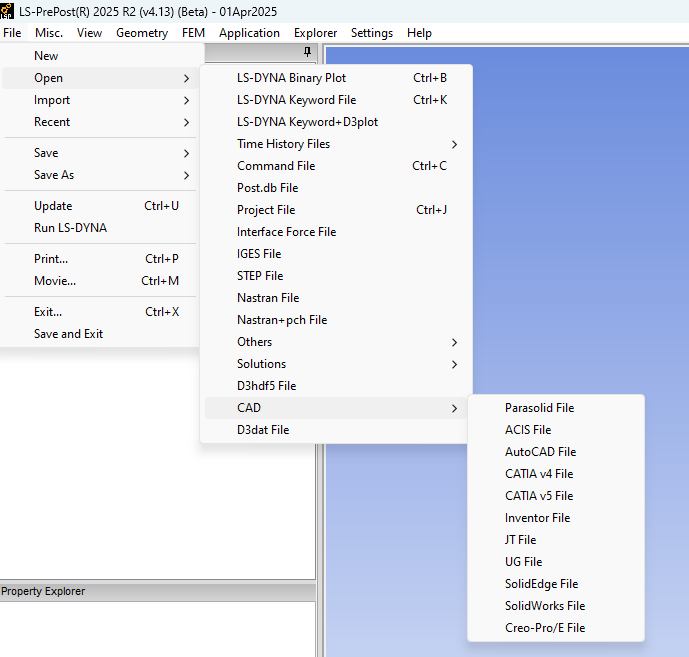Choose Parasolid File
Viewport: 689px width, 657px height.
[x=556, y=408]
